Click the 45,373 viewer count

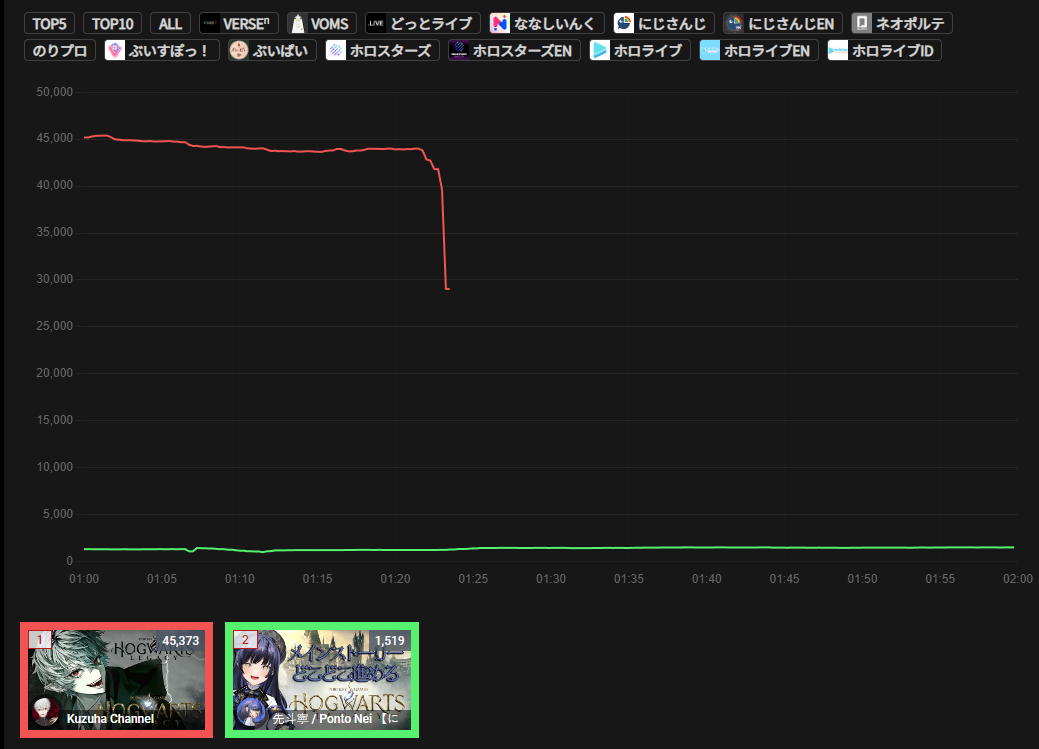tap(180, 640)
